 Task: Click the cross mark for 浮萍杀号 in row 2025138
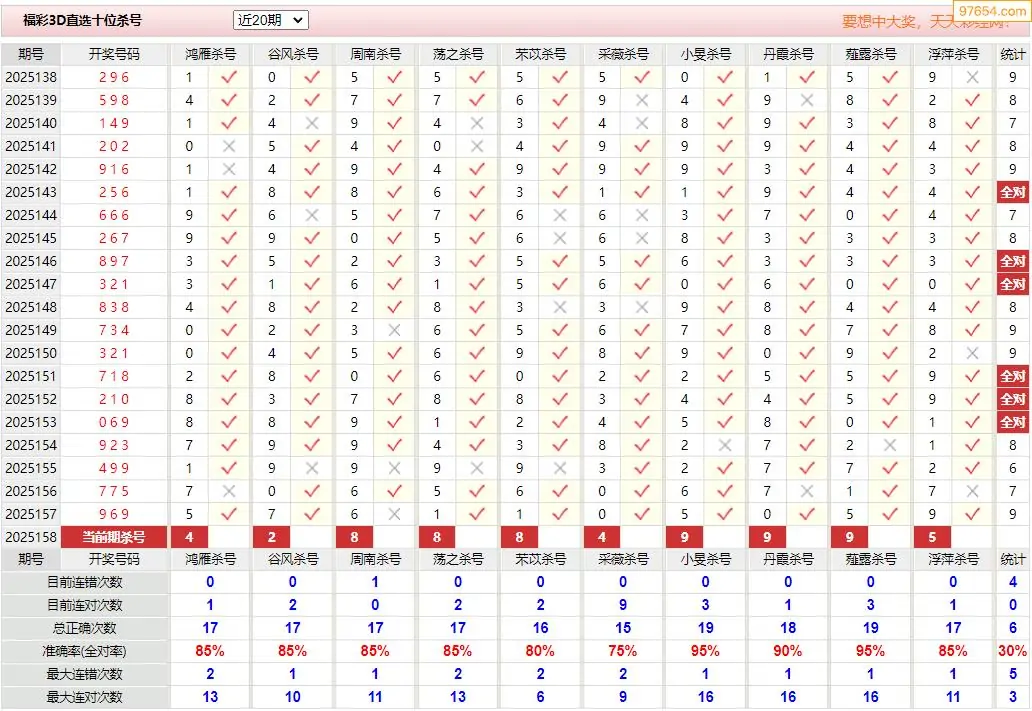(972, 77)
